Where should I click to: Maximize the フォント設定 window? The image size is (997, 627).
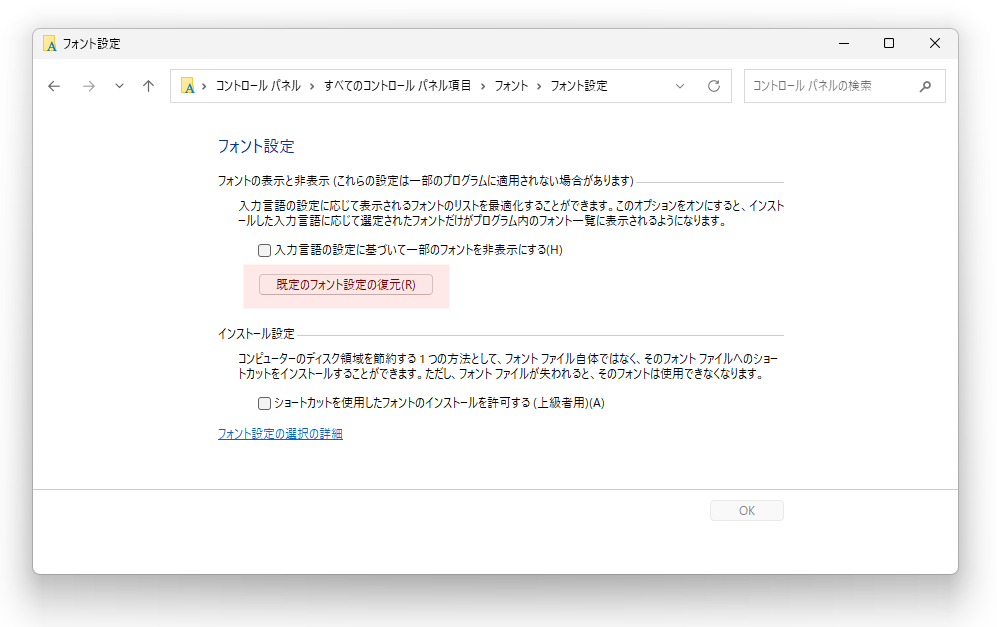point(889,43)
